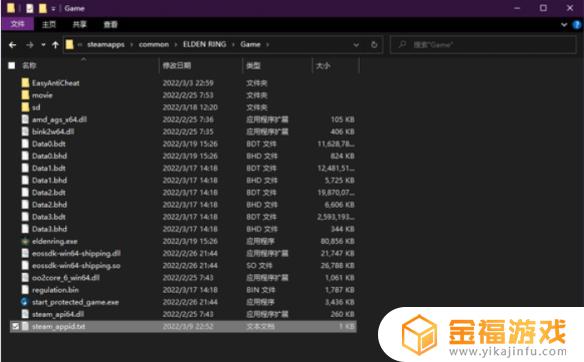The height and width of the screenshot is (362, 584).
Task: Click the eossdk-win64-shipping.dll file icon
Action: 25,253
